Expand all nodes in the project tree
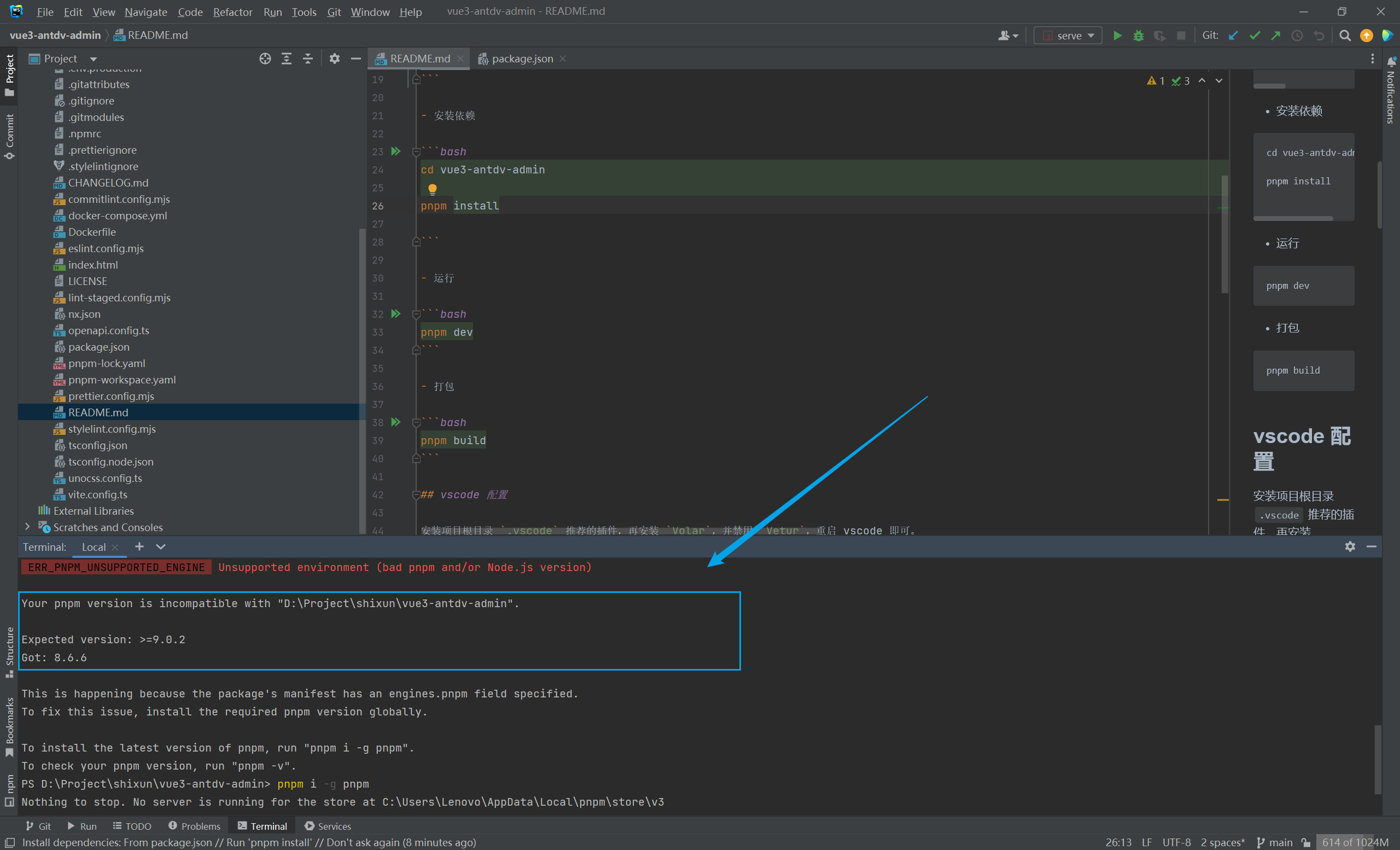 click(x=287, y=59)
